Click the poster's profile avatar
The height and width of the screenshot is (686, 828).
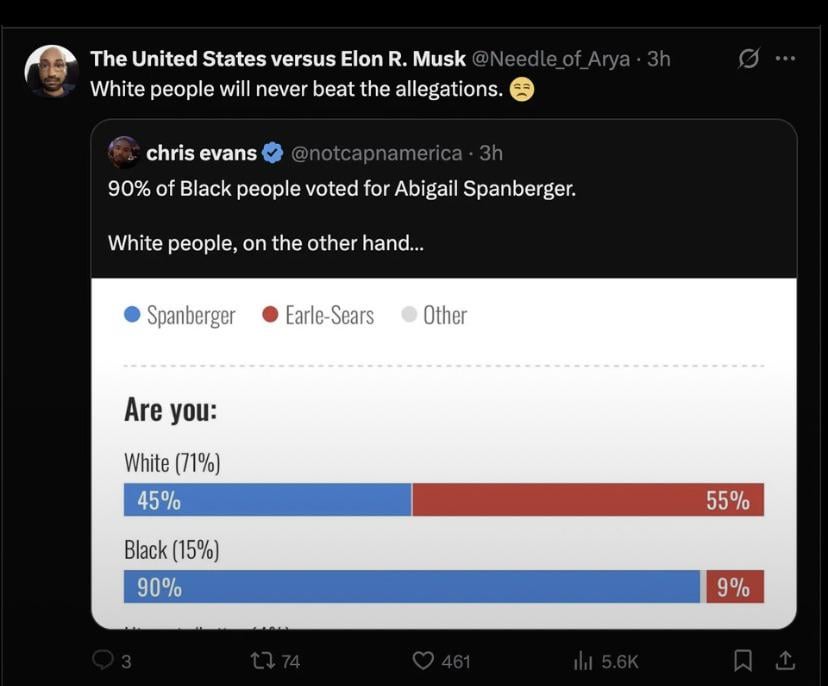pos(51,71)
